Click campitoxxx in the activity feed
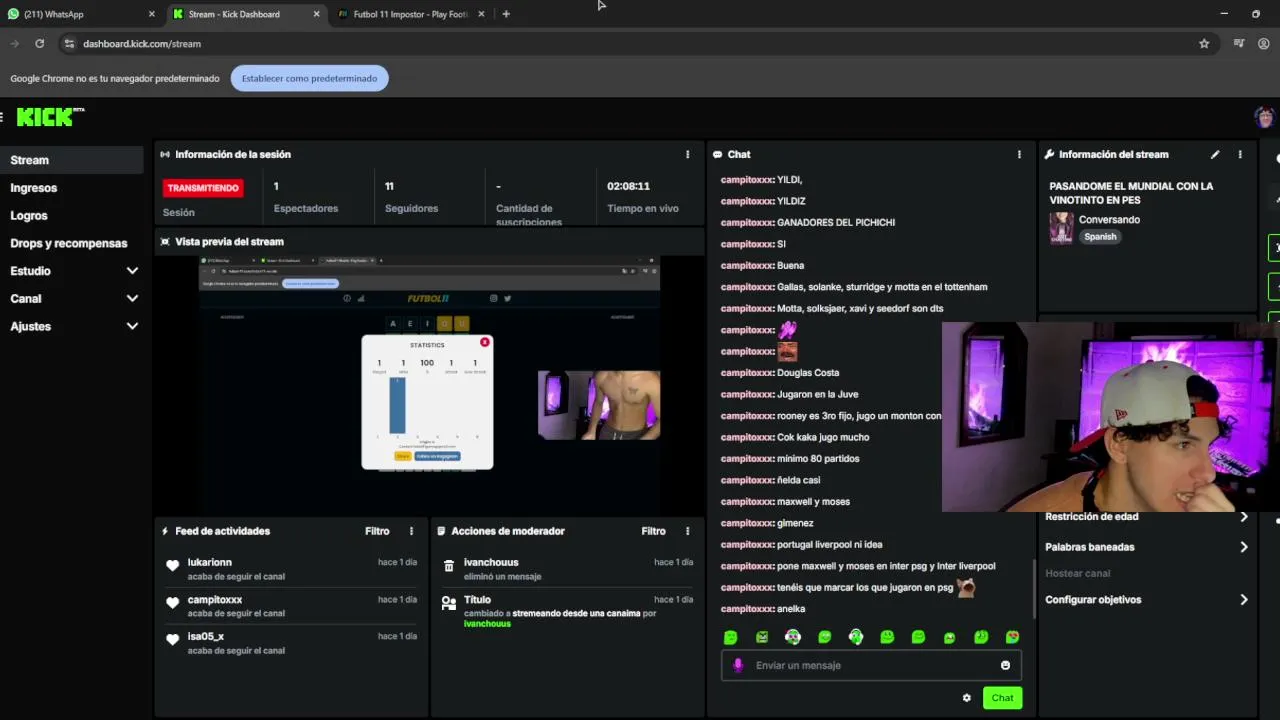Viewport: 1280px width, 720px height. 215,599
